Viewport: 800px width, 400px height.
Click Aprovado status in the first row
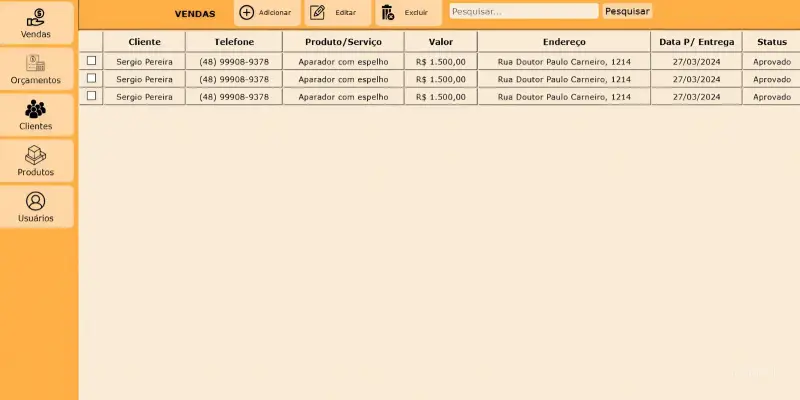(x=771, y=62)
